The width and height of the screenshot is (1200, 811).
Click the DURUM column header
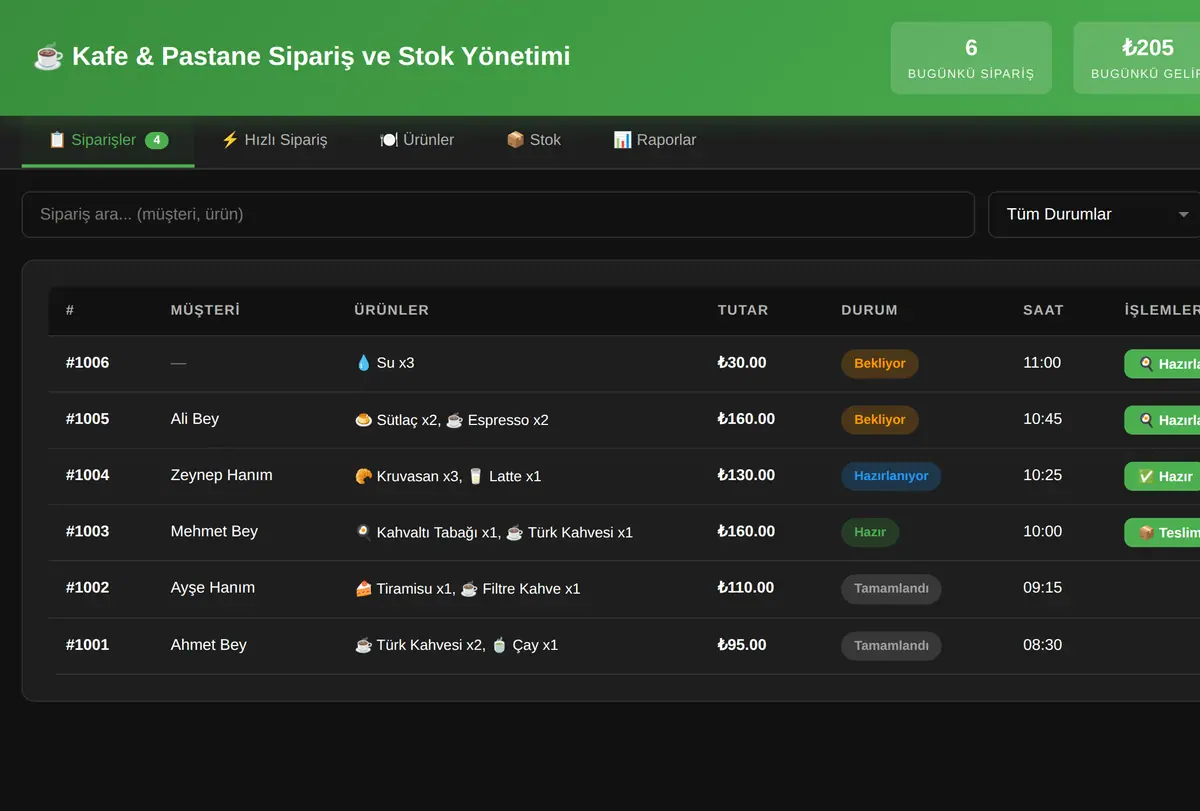tap(870, 310)
